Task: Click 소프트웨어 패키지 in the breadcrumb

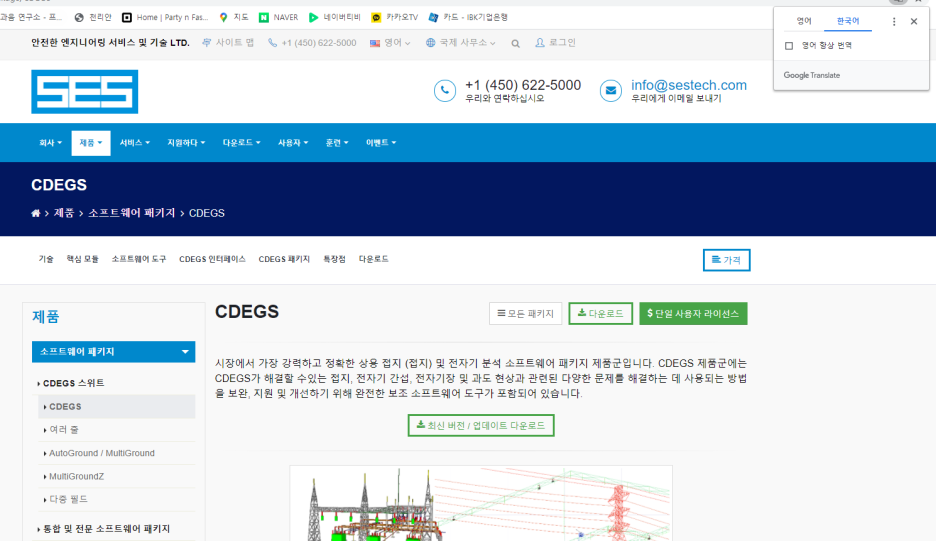Action: pyautogui.click(x=131, y=213)
